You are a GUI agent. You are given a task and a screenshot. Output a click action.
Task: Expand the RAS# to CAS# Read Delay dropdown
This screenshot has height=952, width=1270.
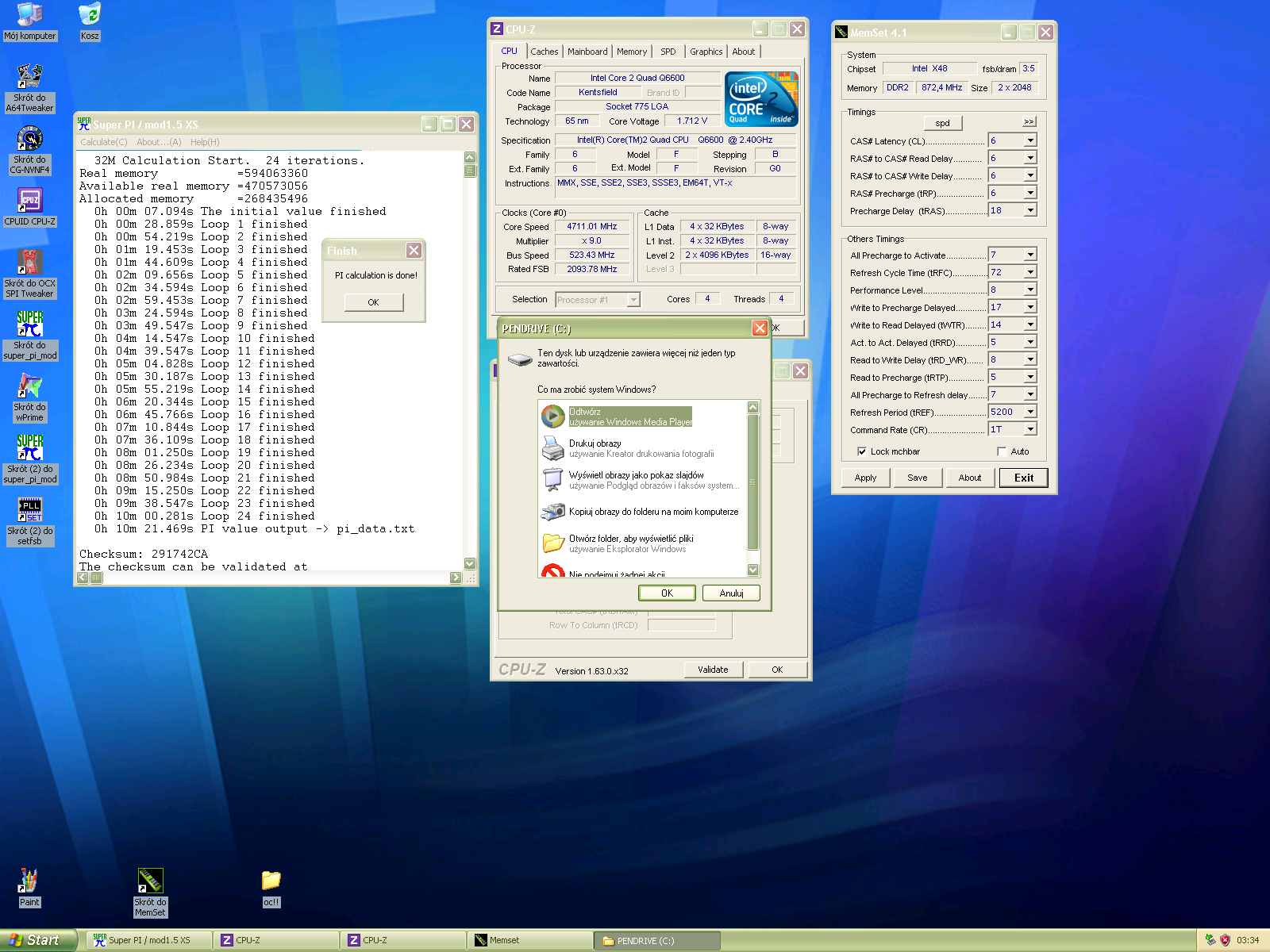click(1030, 158)
